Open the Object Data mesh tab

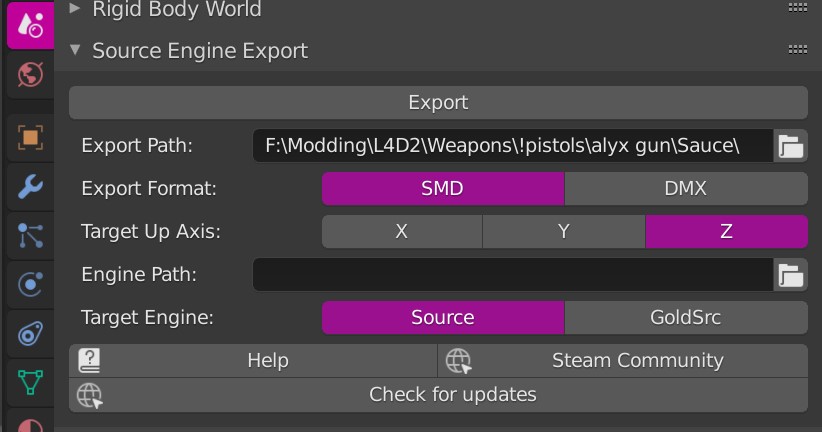tap(30, 382)
